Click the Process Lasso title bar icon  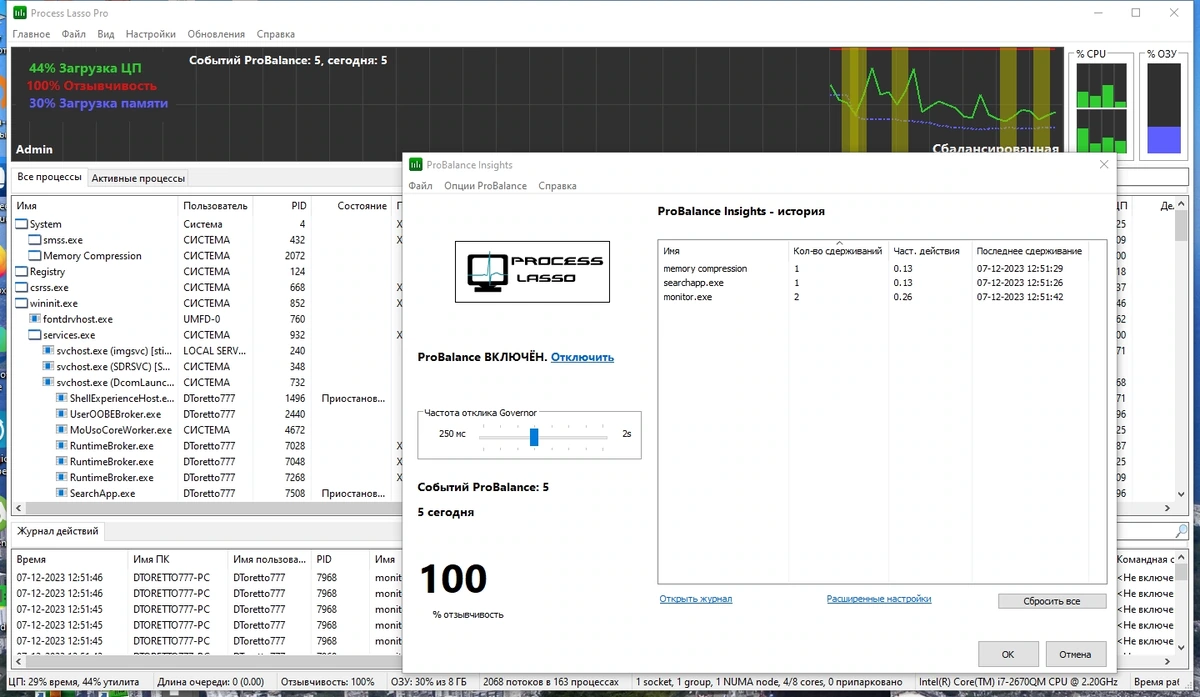(20, 13)
